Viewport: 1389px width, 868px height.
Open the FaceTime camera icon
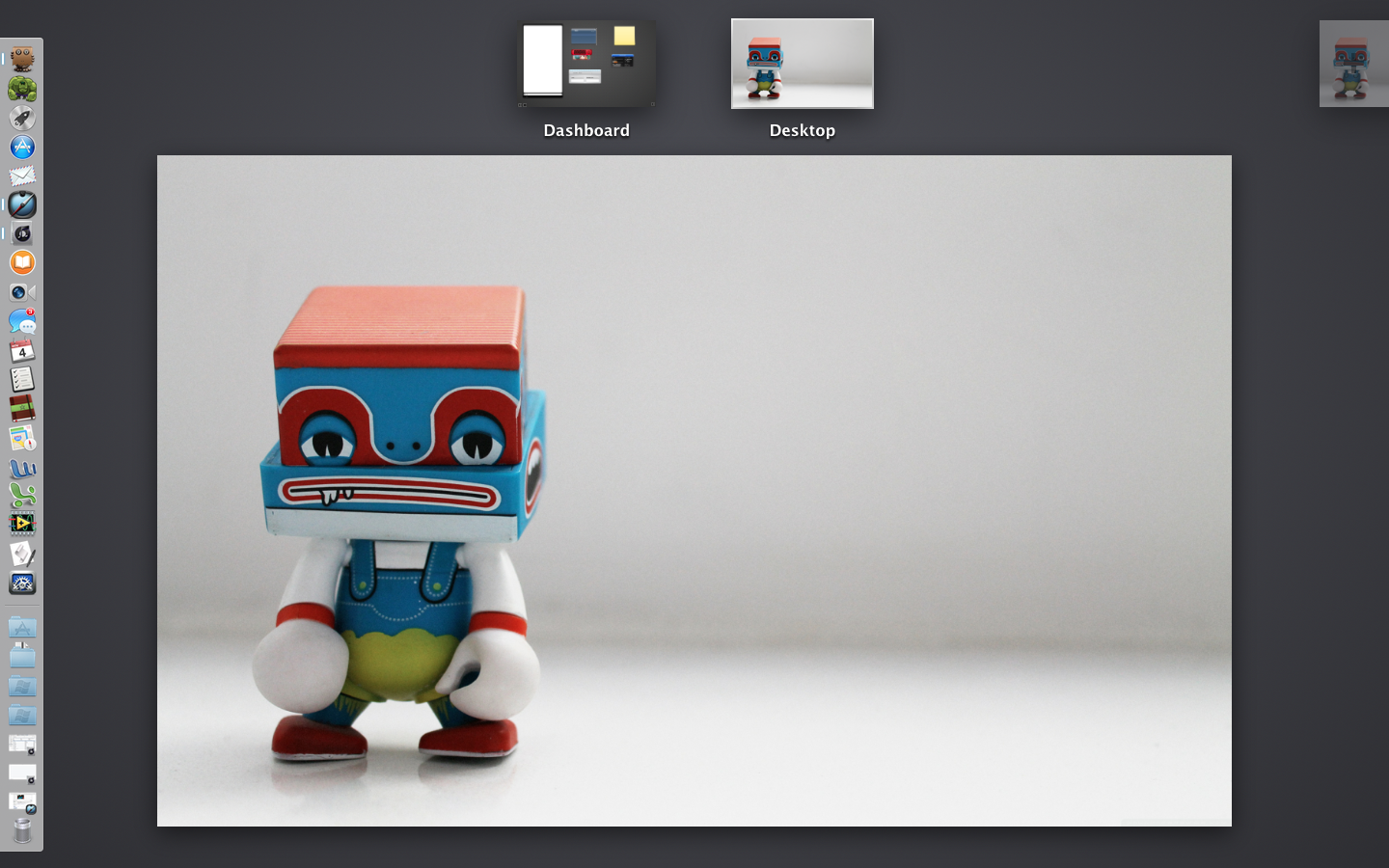pyautogui.click(x=22, y=292)
